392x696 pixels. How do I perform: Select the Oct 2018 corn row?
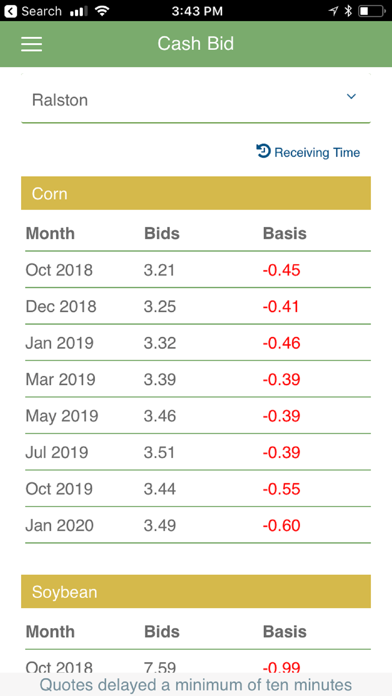tap(198, 270)
